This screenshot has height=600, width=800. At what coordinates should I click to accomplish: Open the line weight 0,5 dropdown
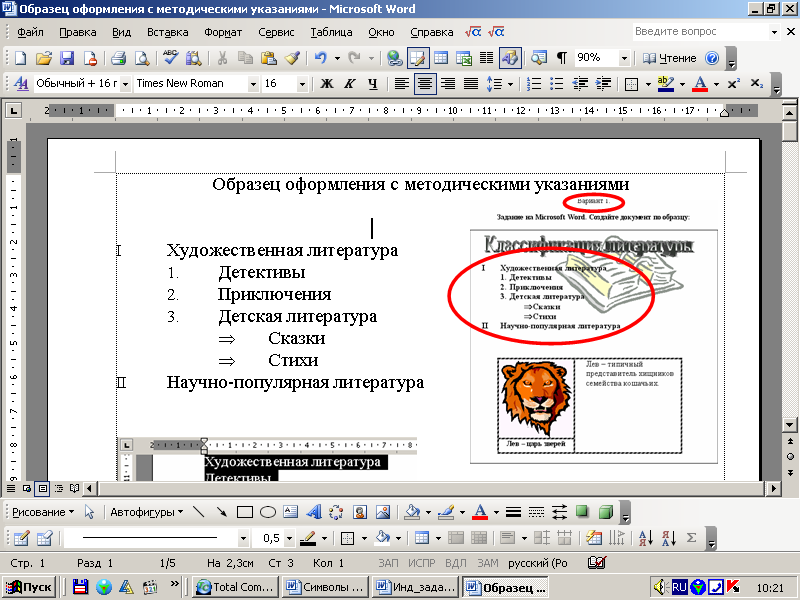coord(289,538)
